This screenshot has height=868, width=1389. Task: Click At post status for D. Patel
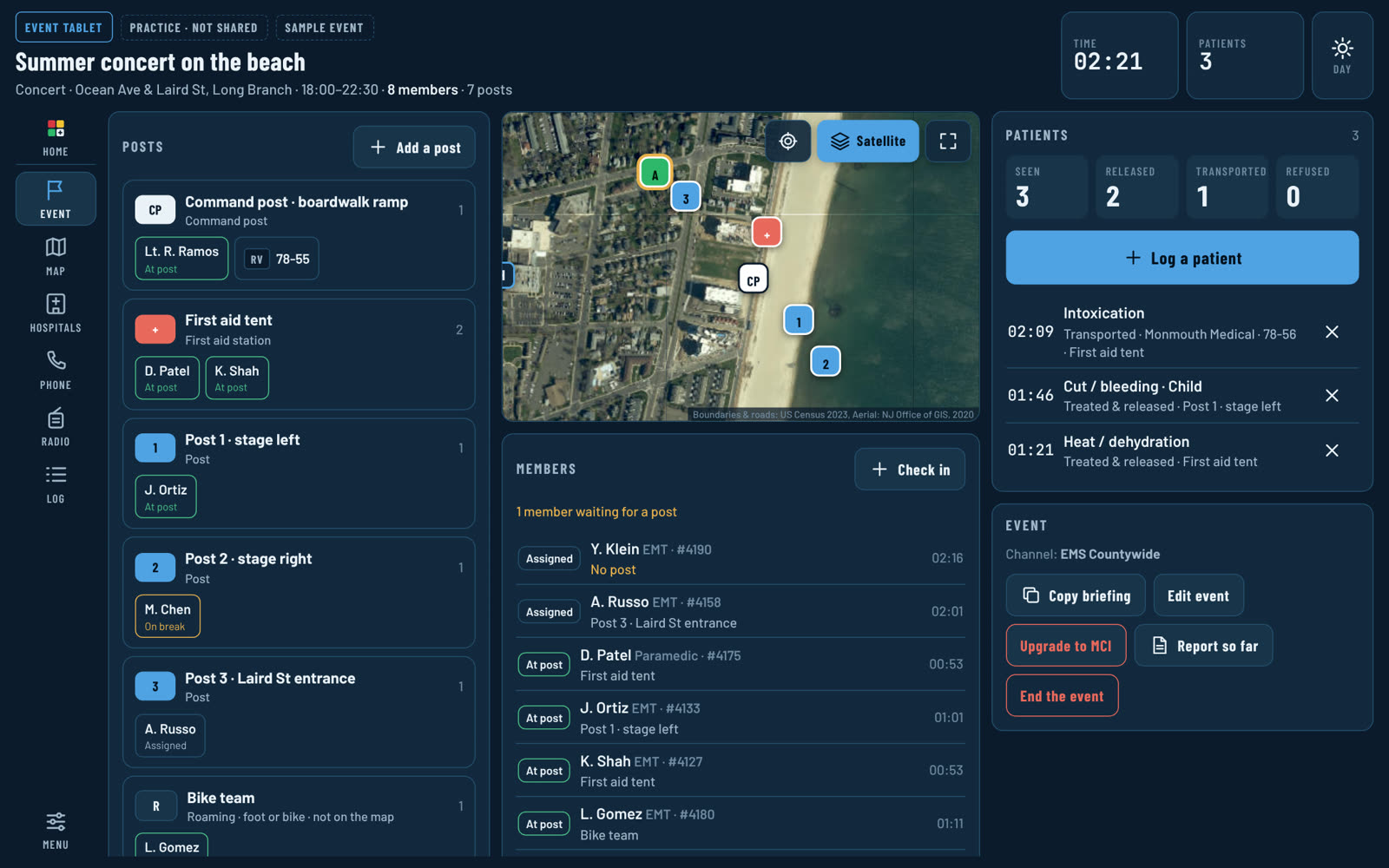tap(544, 665)
